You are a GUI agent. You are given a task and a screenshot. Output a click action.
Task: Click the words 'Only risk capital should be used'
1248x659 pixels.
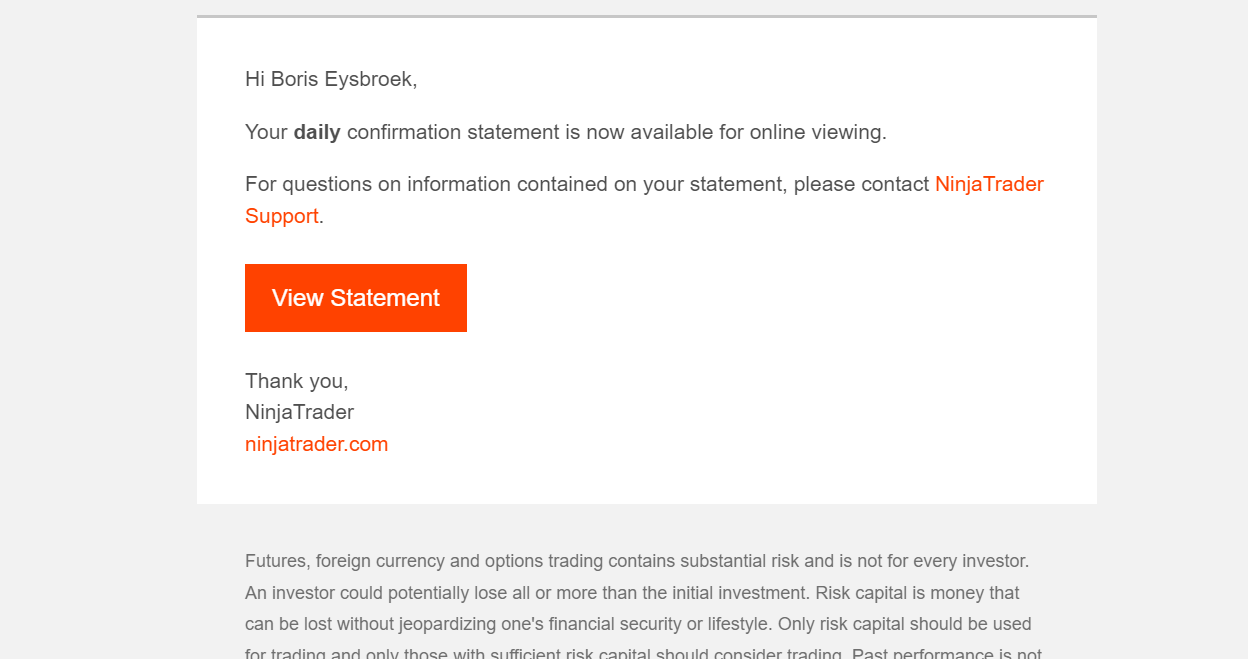pos(901,624)
